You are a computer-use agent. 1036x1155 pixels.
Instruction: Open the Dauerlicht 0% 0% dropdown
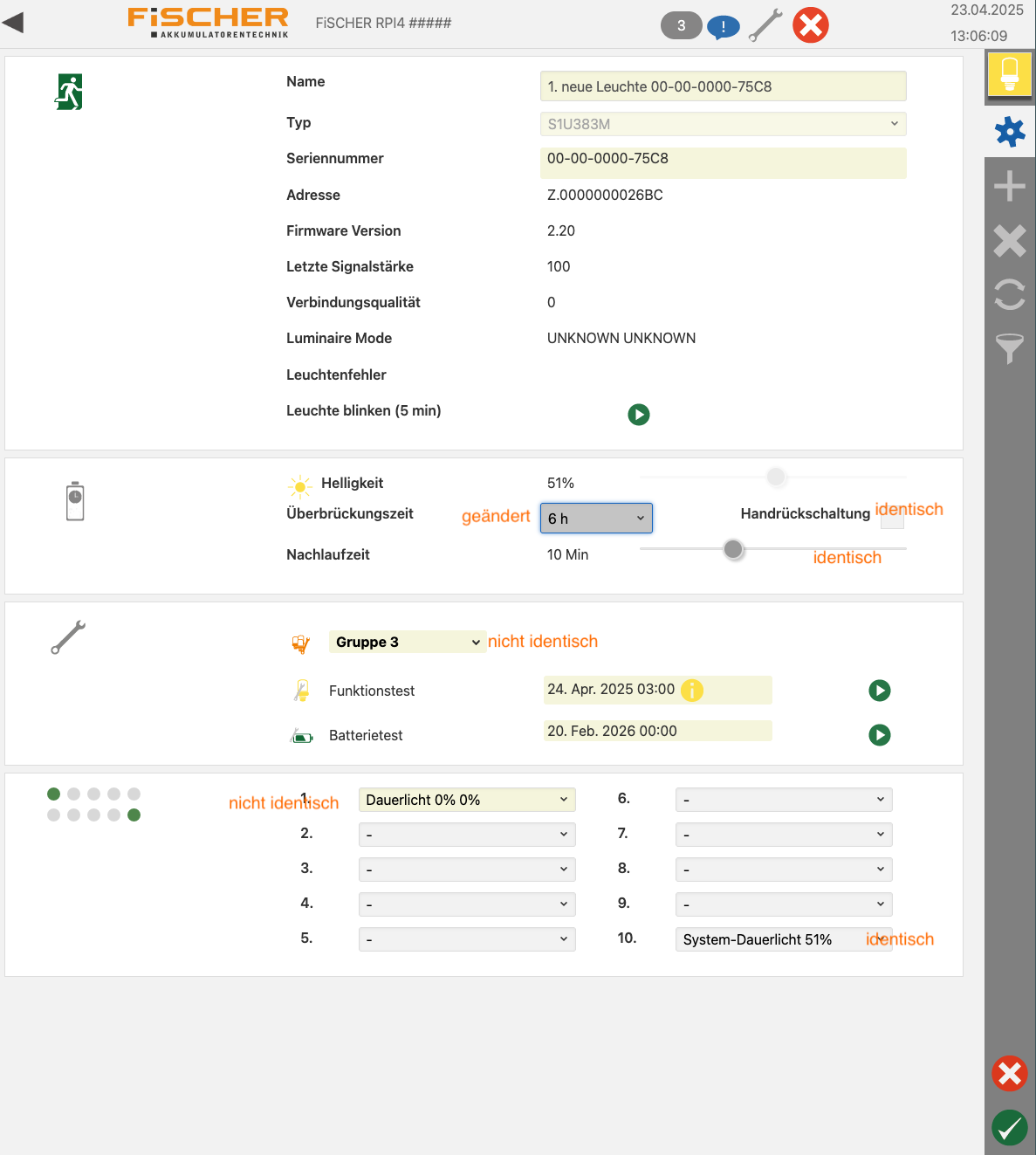(x=467, y=800)
